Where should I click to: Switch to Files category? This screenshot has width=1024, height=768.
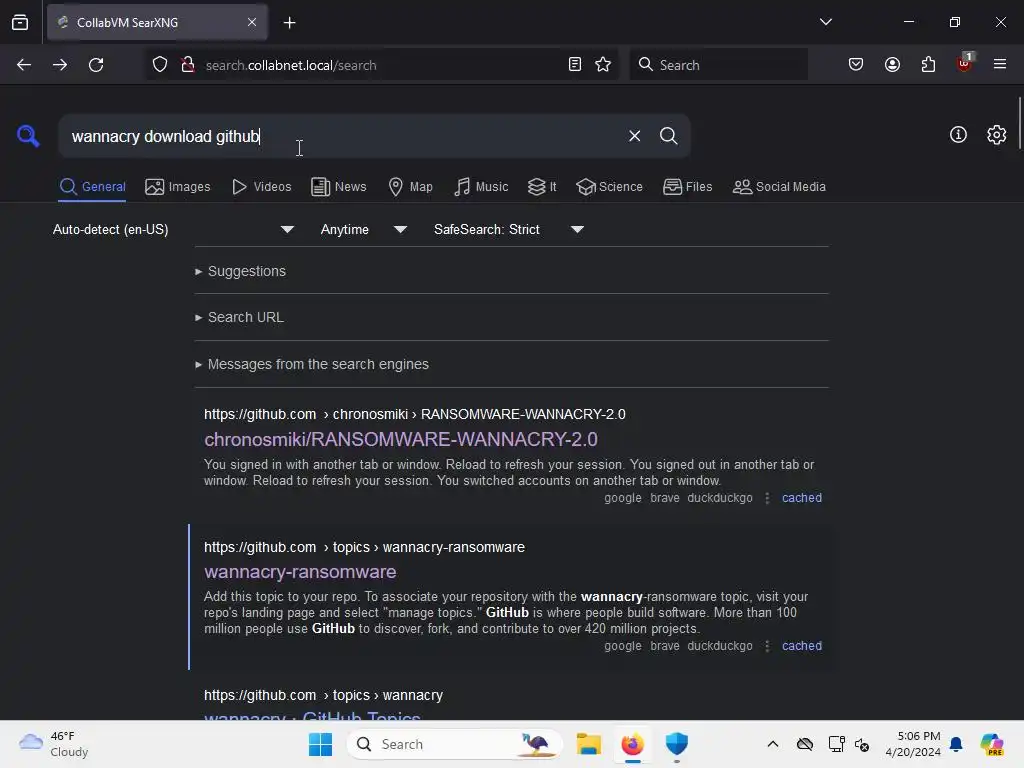688,187
